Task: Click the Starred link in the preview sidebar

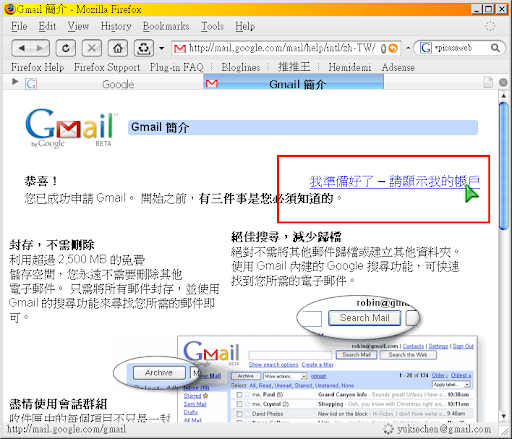Action: (192, 396)
